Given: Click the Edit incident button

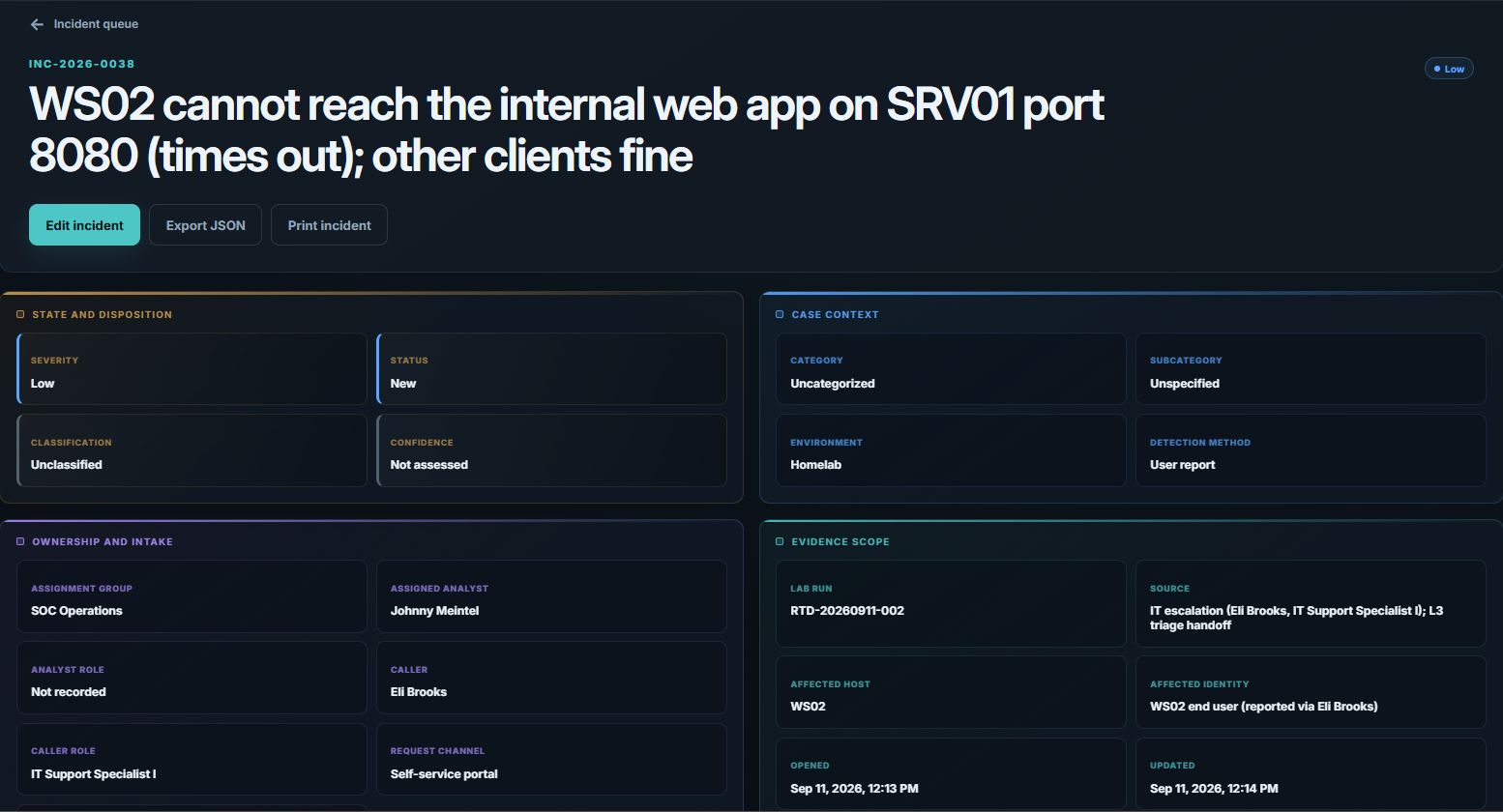Looking at the screenshot, I should (x=84, y=224).
